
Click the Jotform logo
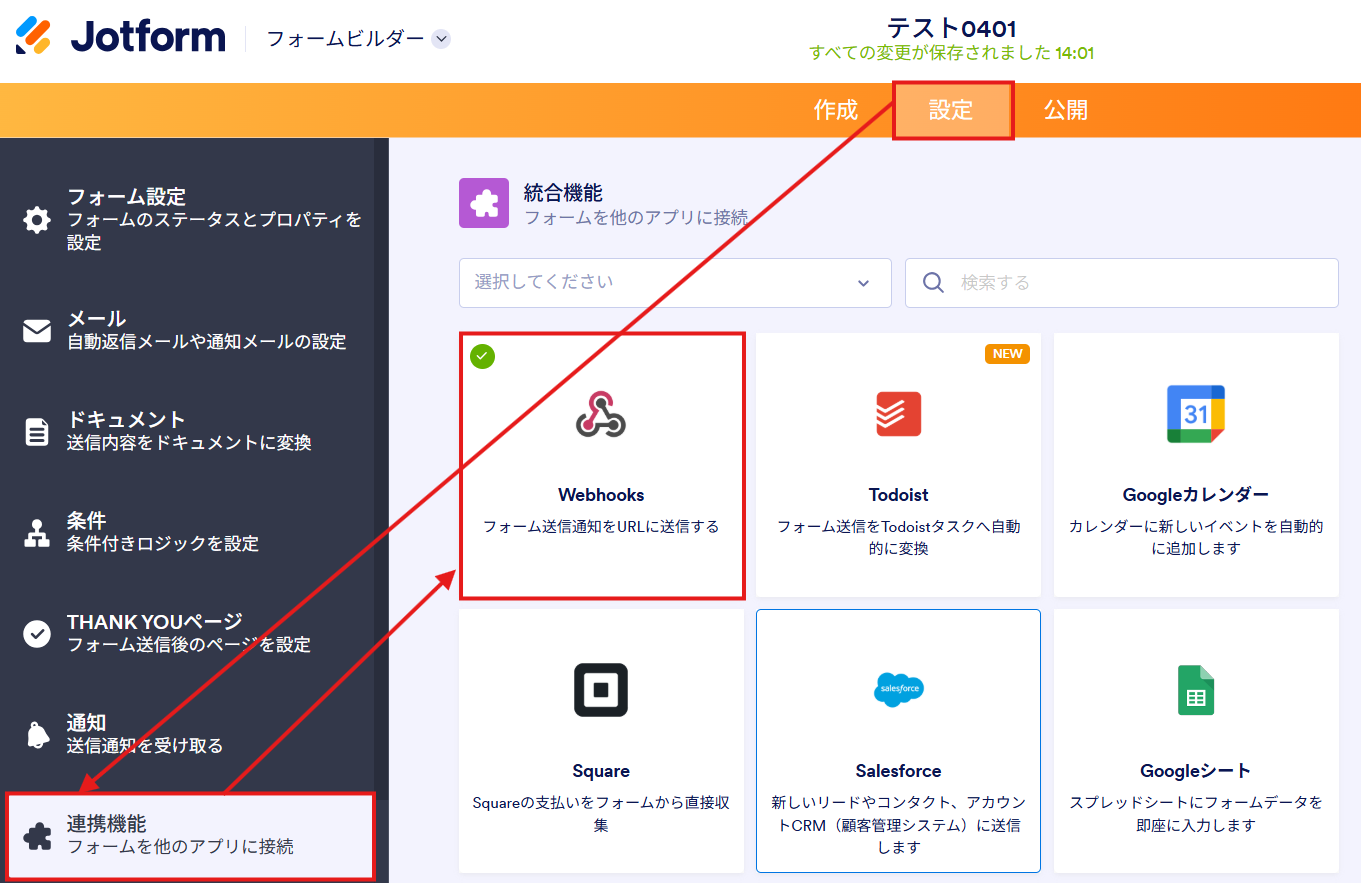(x=120, y=37)
